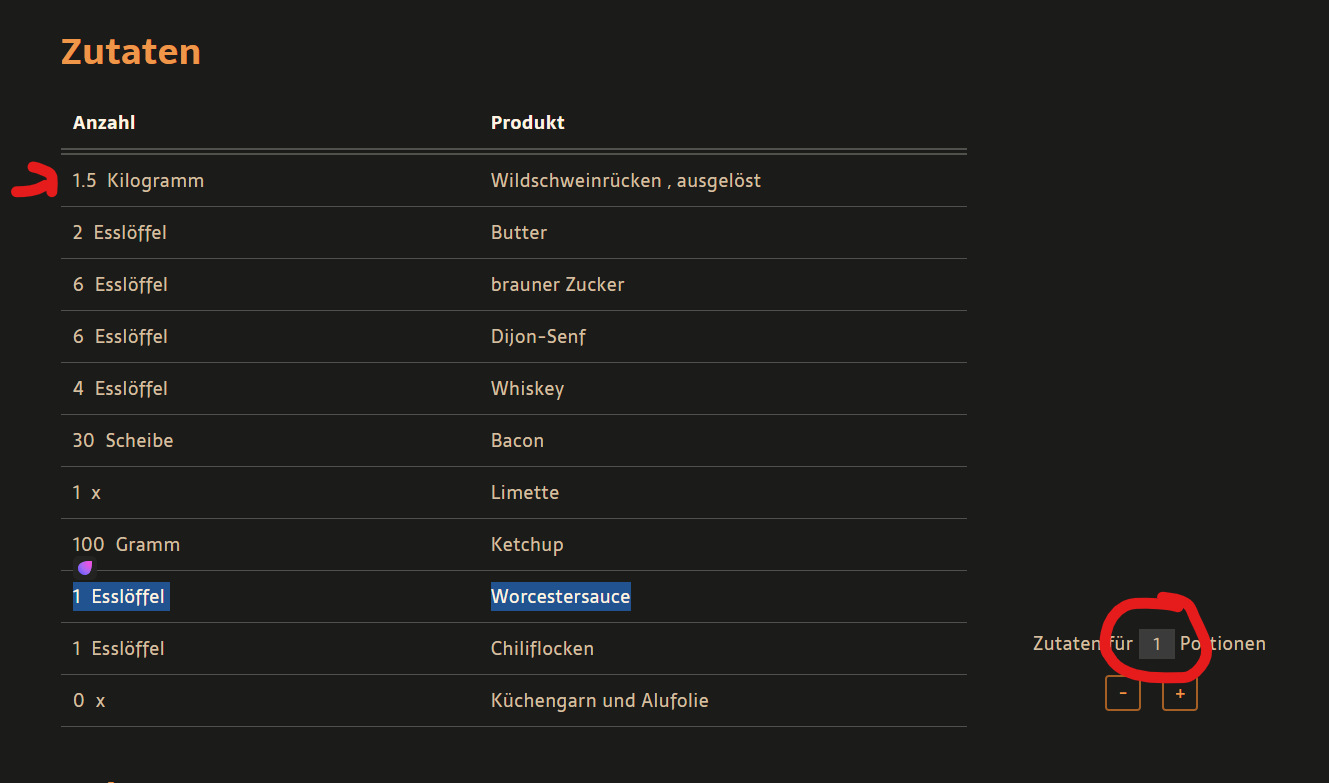Click the Whiskey ingredient entry
The height and width of the screenshot is (783, 1329).
click(x=528, y=389)
